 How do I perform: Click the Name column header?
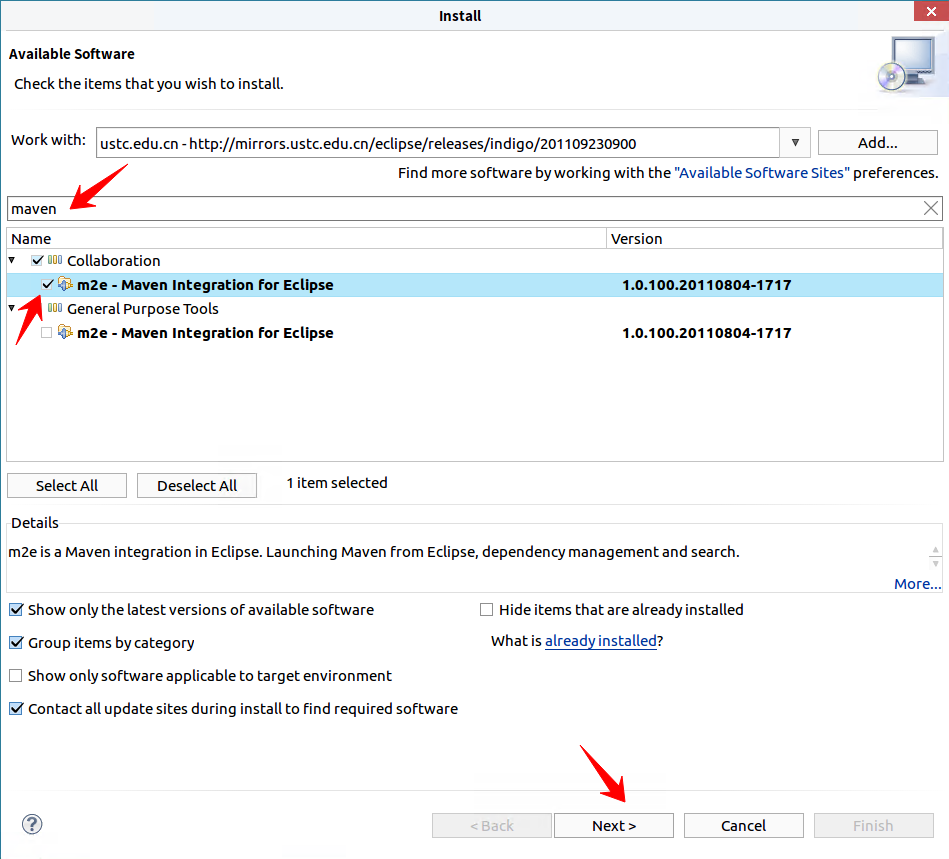pyautogui.click(x=306, y=239)
